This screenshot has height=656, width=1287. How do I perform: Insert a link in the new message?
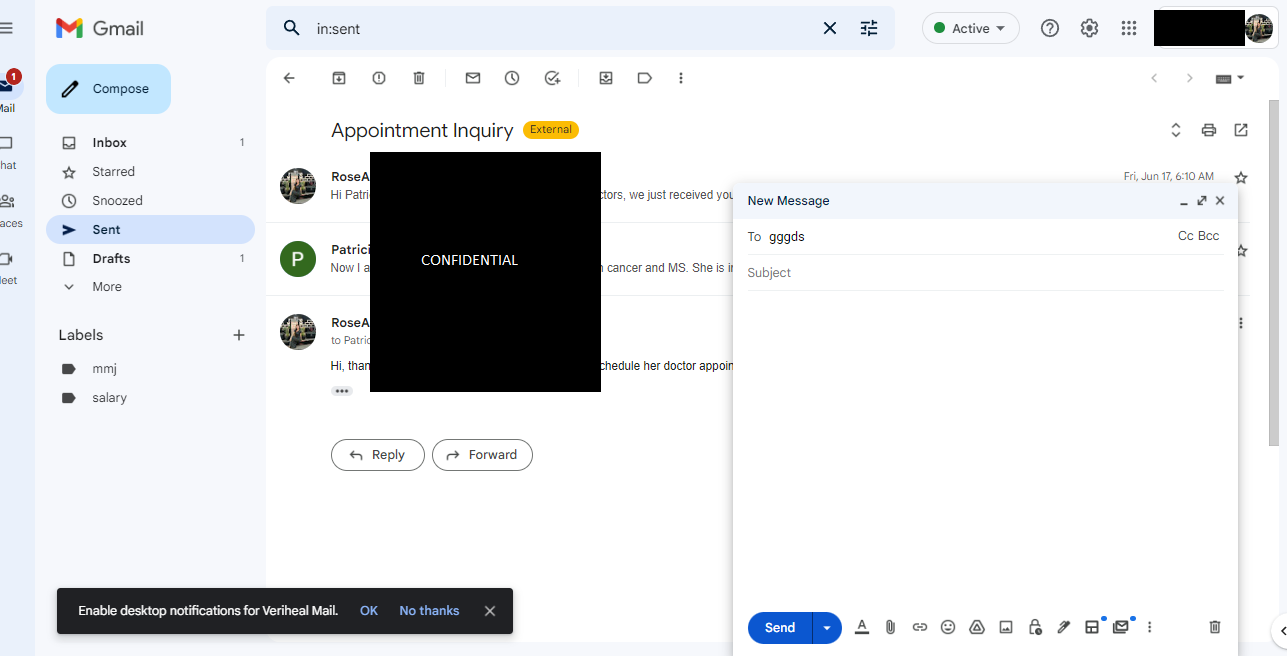point(920,627)
